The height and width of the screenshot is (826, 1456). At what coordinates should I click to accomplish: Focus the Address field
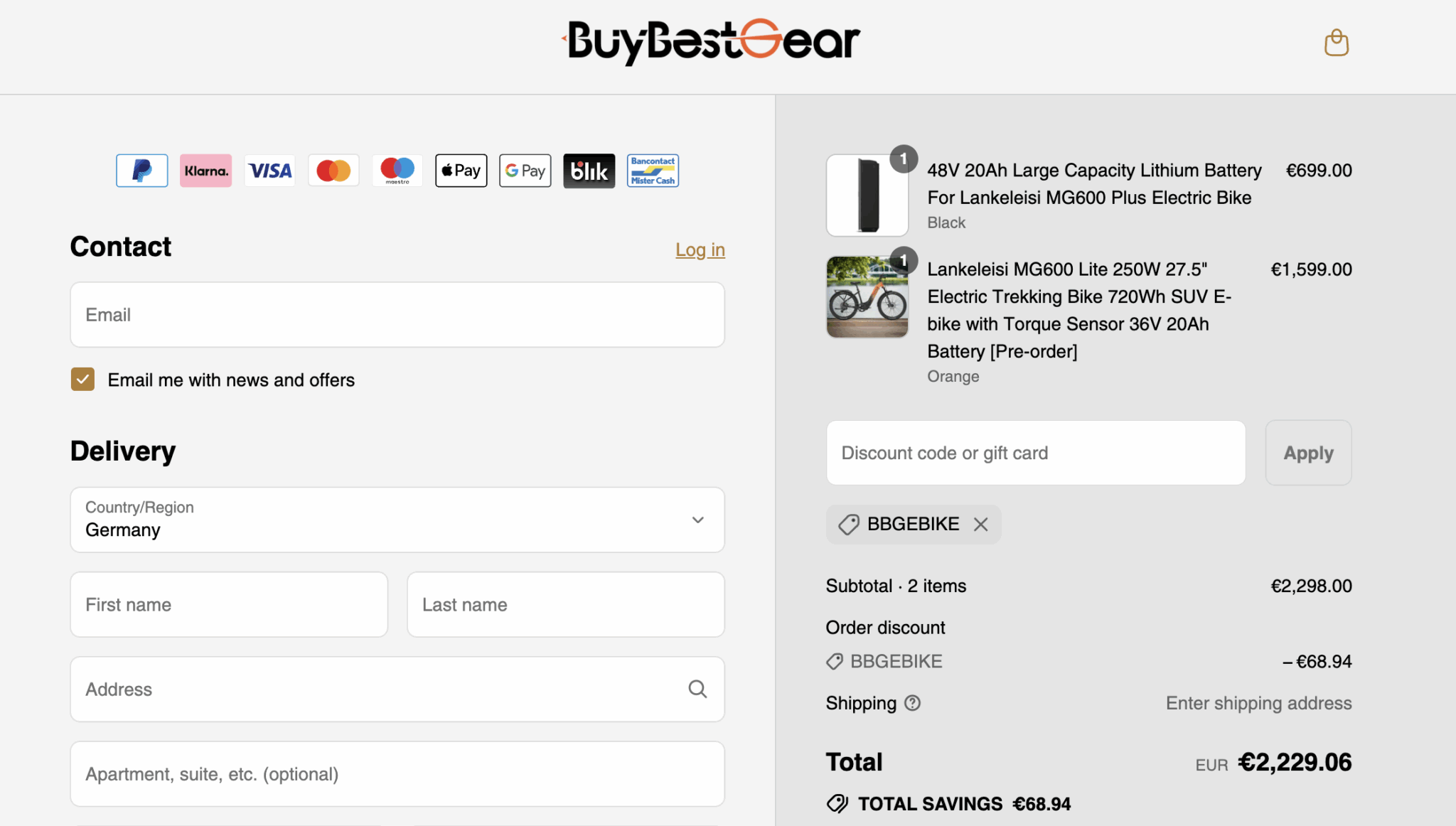[x=397, y=690]
